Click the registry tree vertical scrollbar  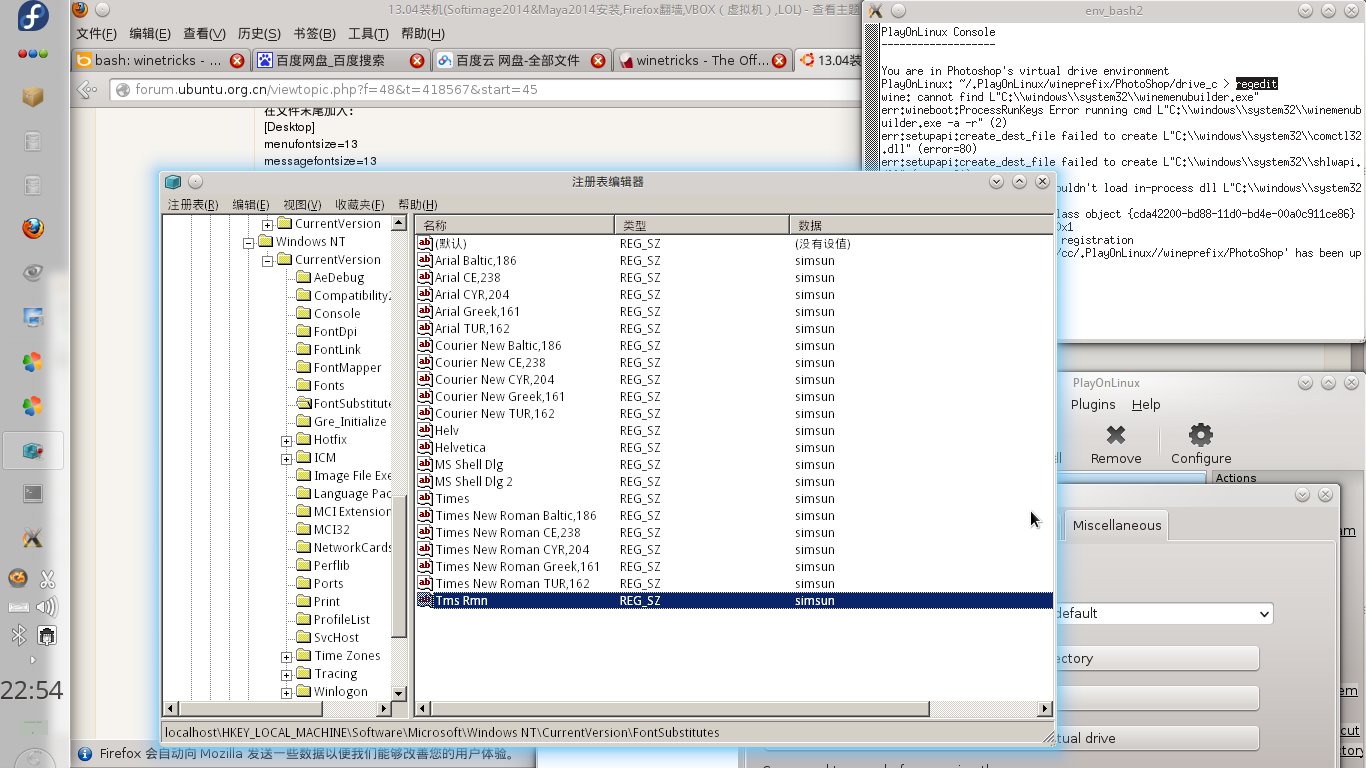click(399, 567)
